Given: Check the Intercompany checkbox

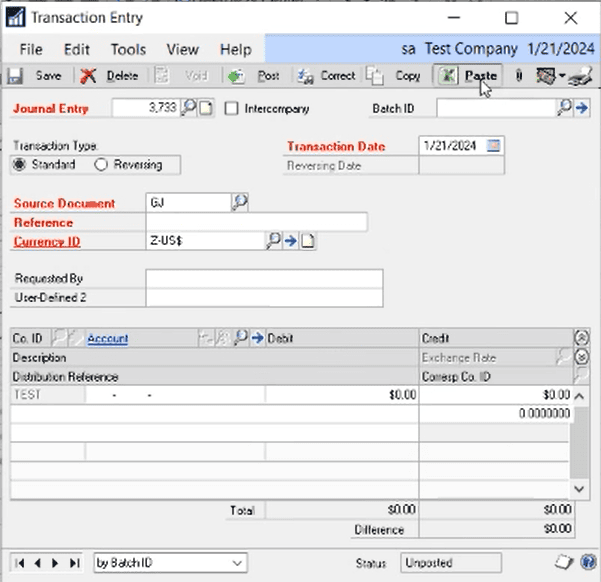Looking at the screenshot, I should [x=231, y=109].
